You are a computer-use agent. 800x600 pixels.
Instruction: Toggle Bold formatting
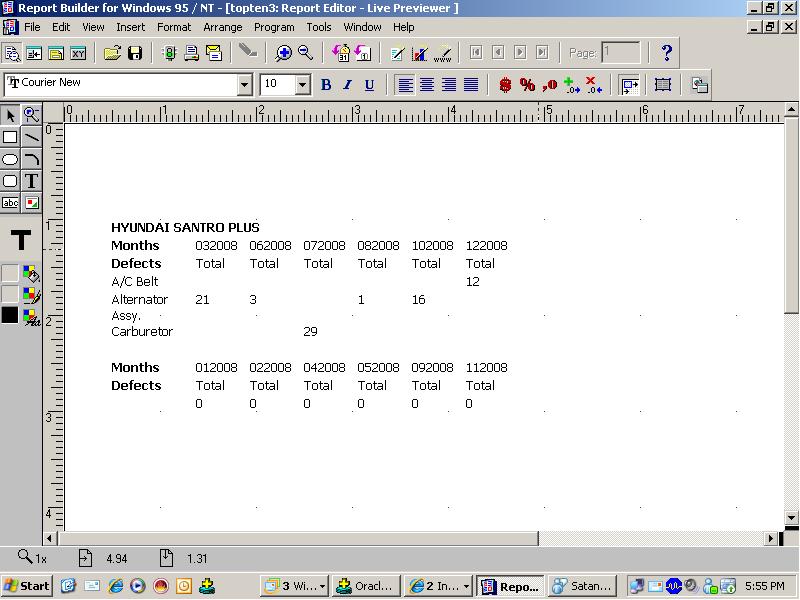coord(326,85)
